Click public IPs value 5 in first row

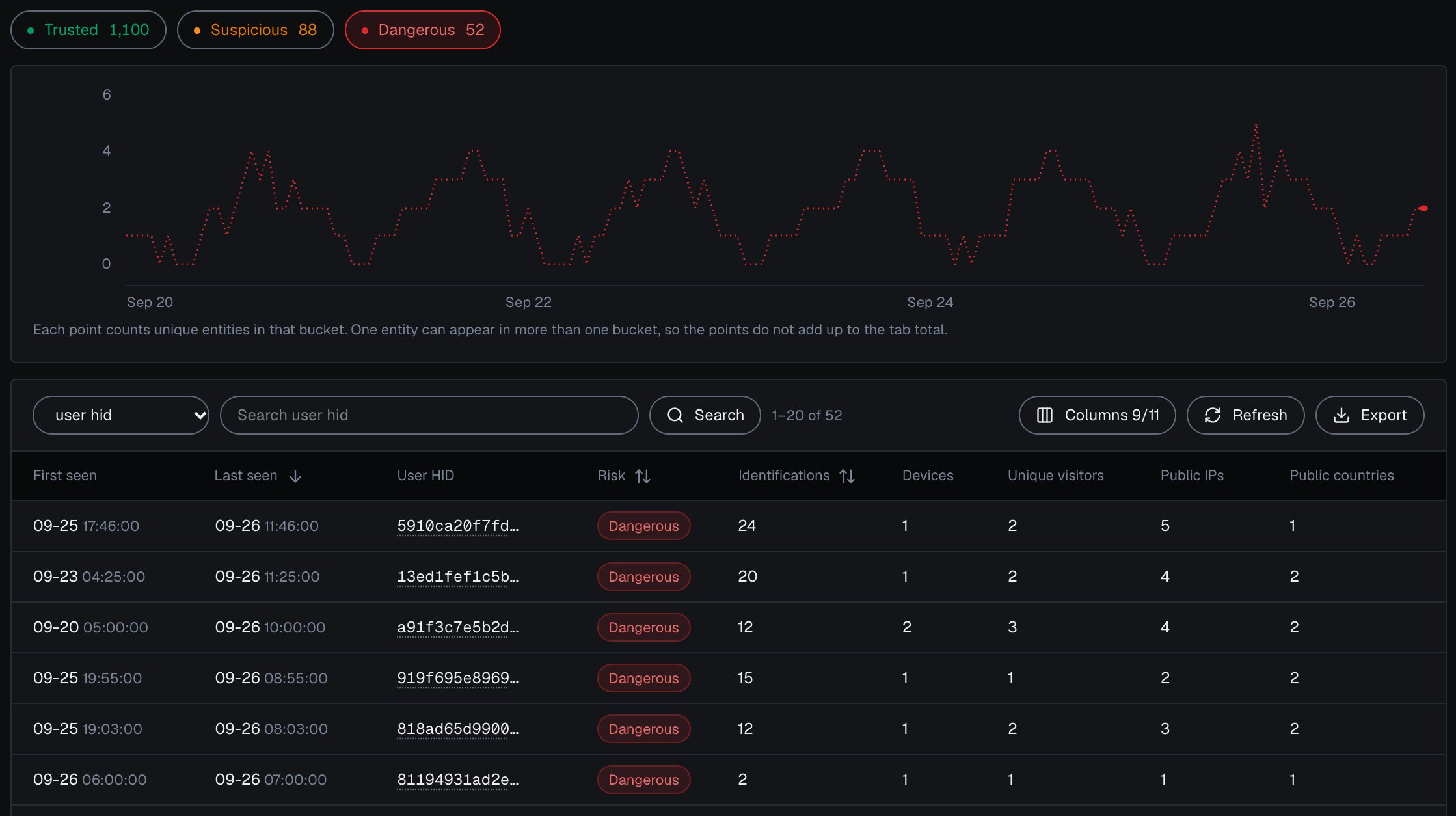(1165, 526)
